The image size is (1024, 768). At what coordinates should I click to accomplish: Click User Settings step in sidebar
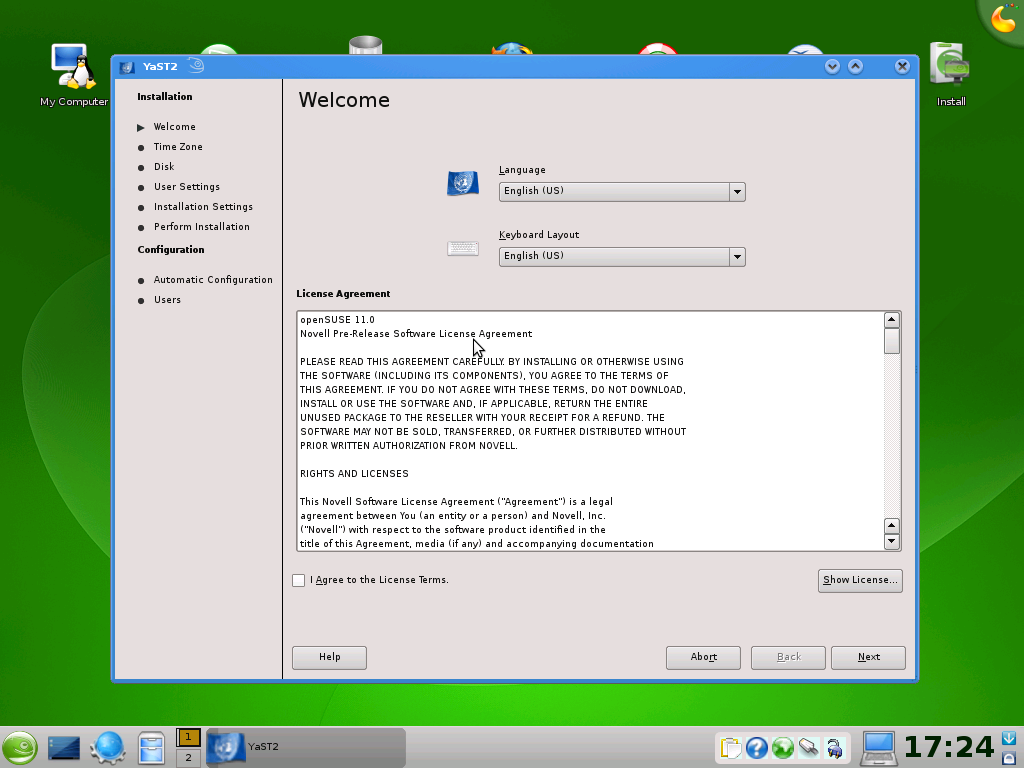(187, 187)
